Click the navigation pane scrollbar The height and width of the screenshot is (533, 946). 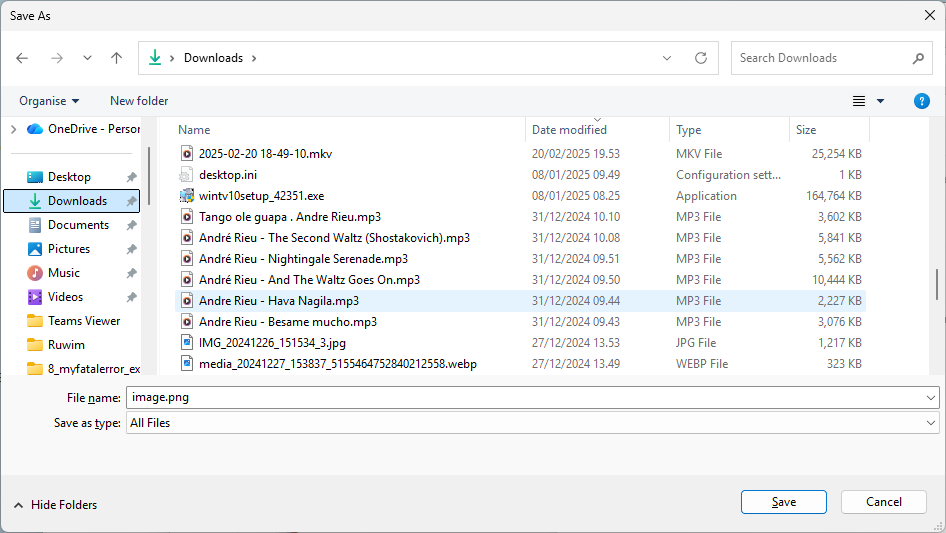tap(149, 176)
